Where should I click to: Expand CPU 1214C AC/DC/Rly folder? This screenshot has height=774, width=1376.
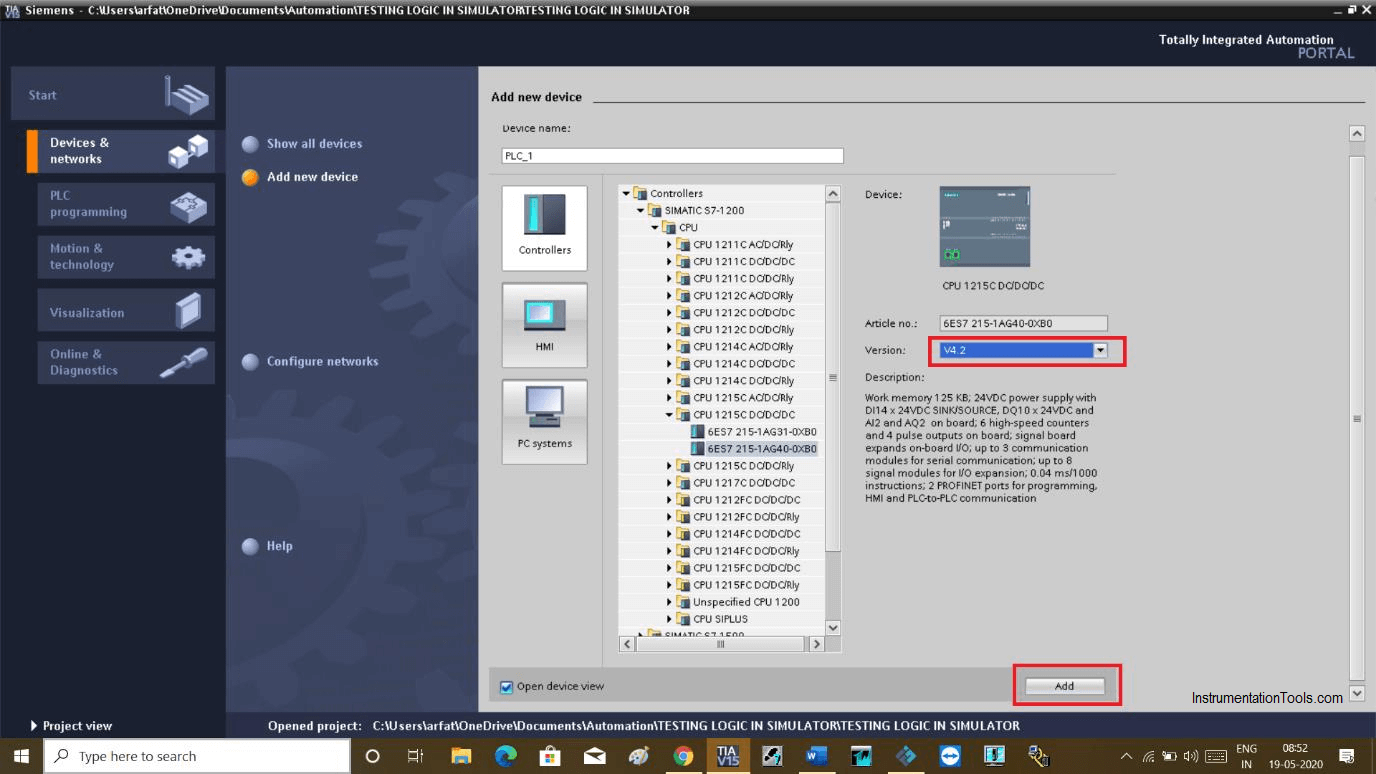pos(670,347)
